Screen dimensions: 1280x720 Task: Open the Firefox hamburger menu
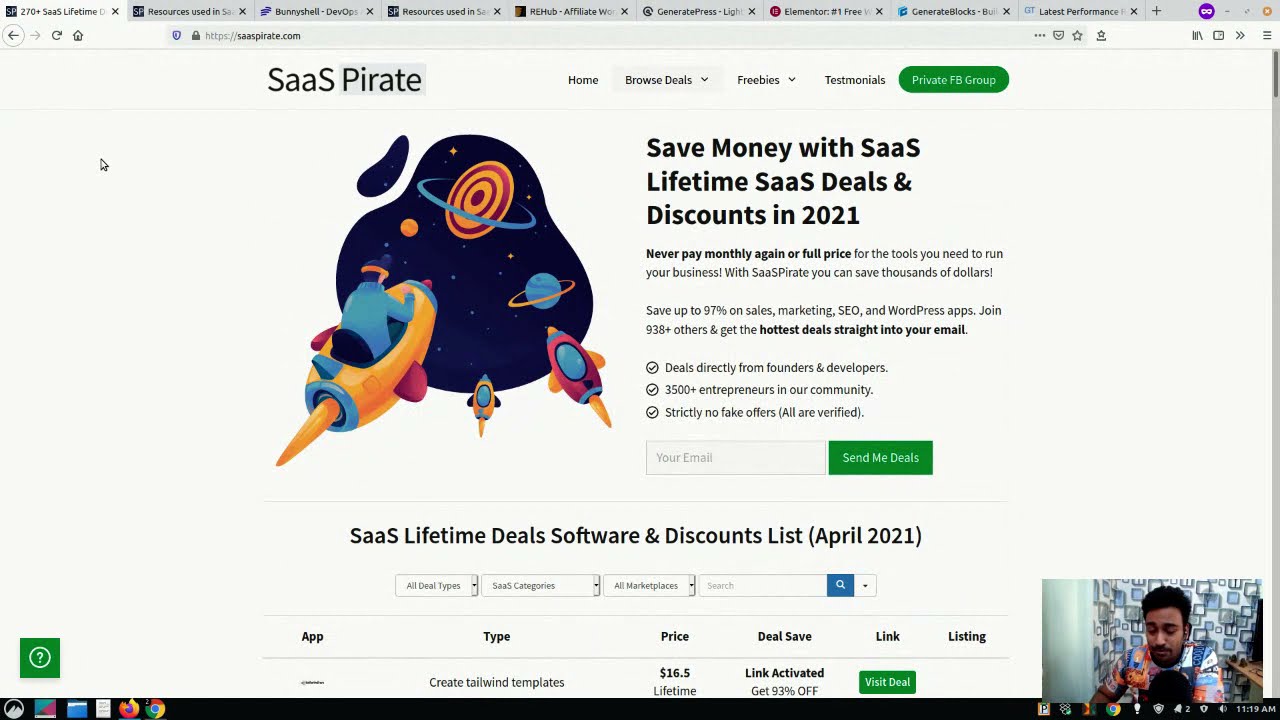(1266, 35)
